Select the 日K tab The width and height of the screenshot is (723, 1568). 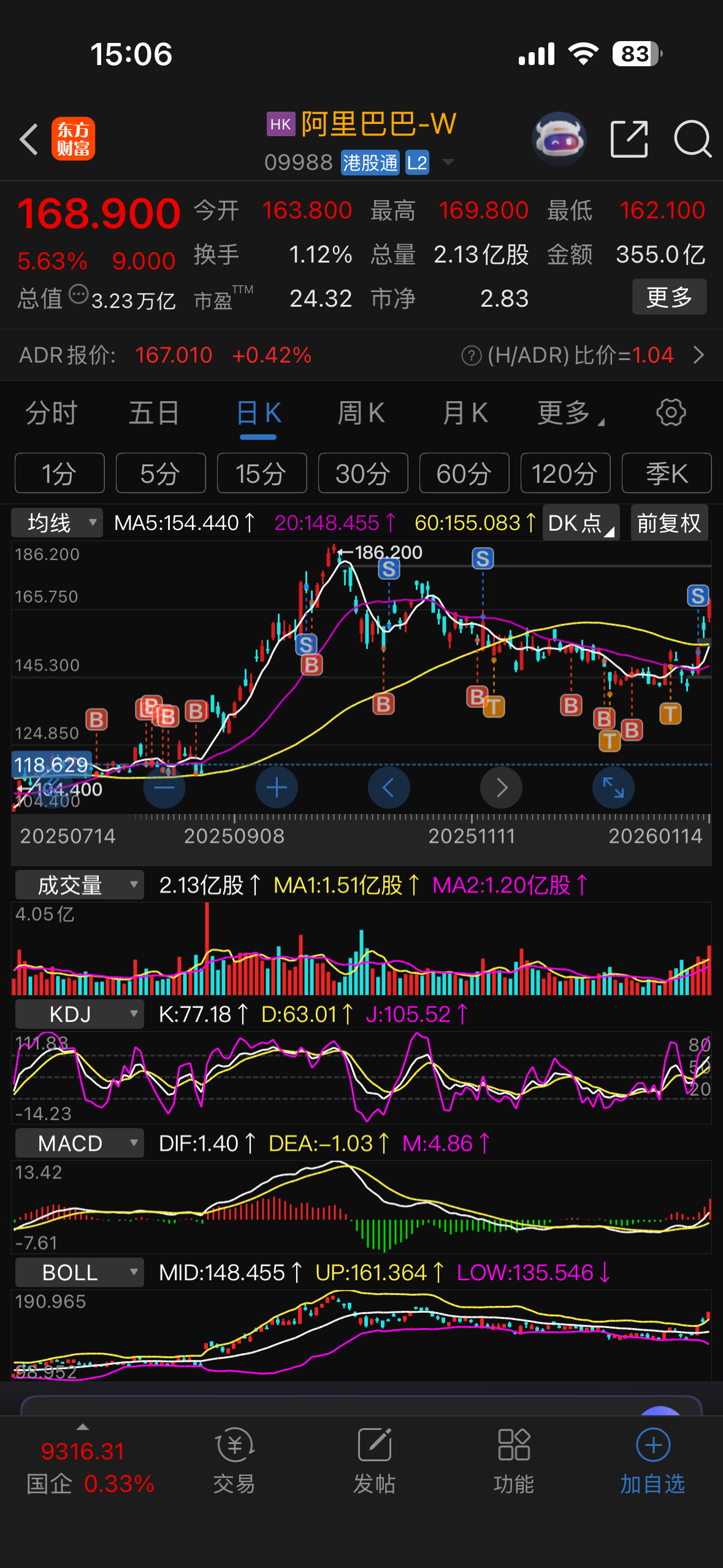pyautogui.click(x=258, y=413)
